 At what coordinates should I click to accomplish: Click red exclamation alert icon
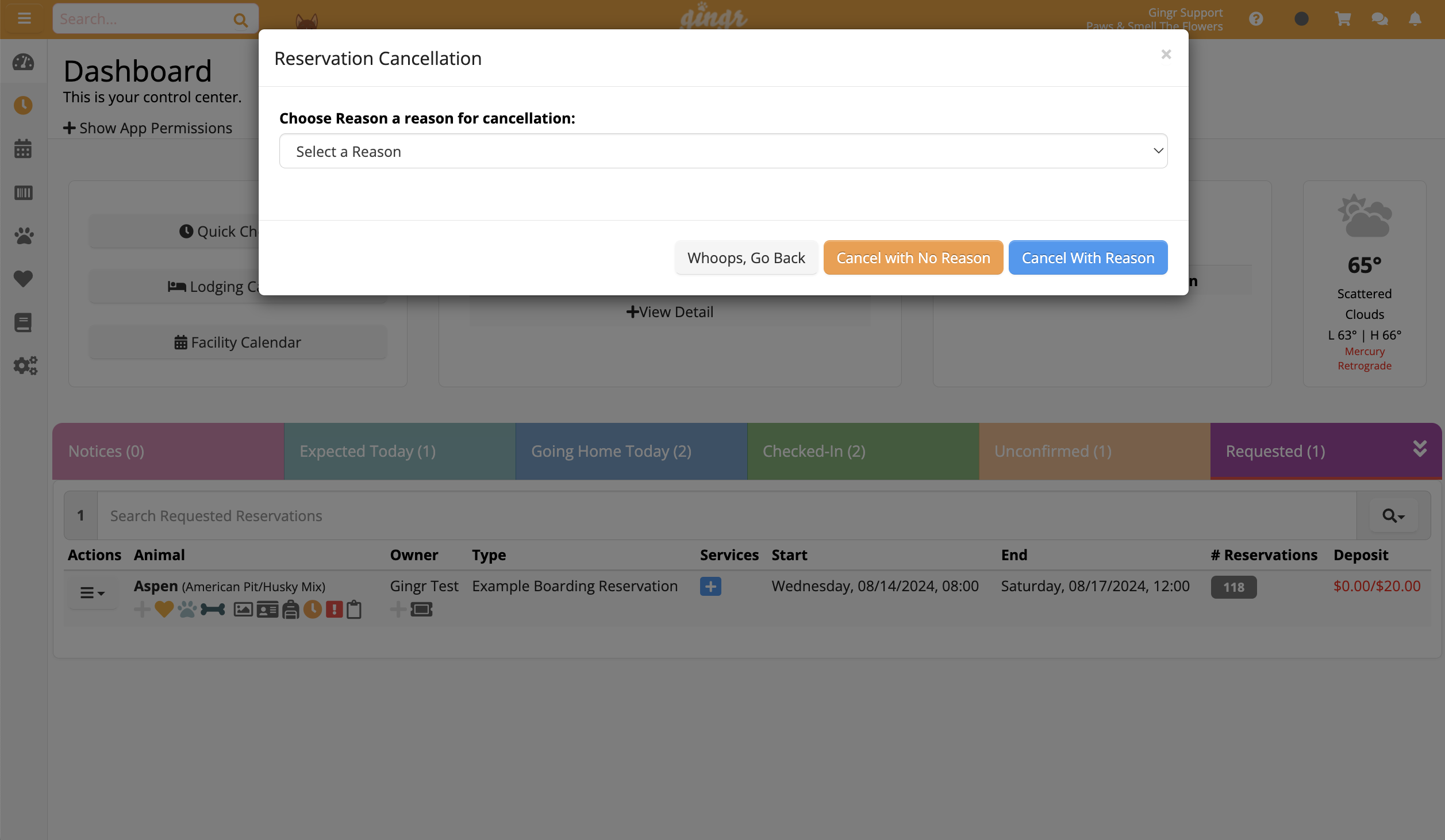tap(334, 609)
